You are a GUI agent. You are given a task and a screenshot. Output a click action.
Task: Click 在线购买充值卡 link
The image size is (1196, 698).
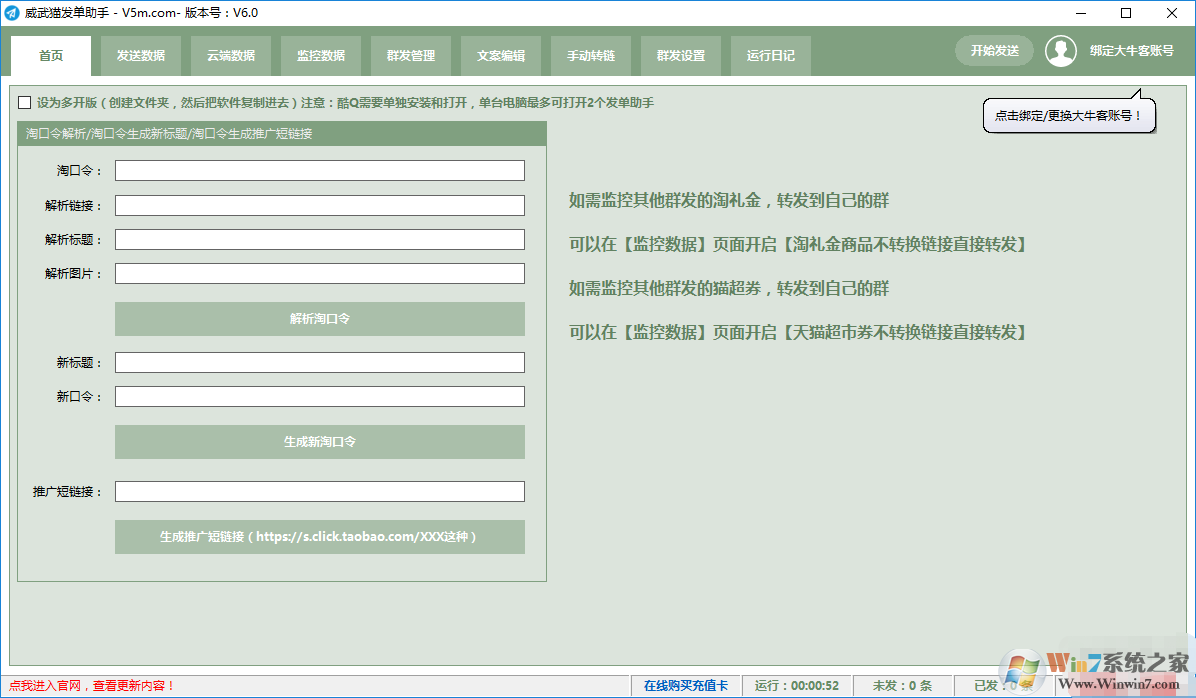tap(686, 686)
